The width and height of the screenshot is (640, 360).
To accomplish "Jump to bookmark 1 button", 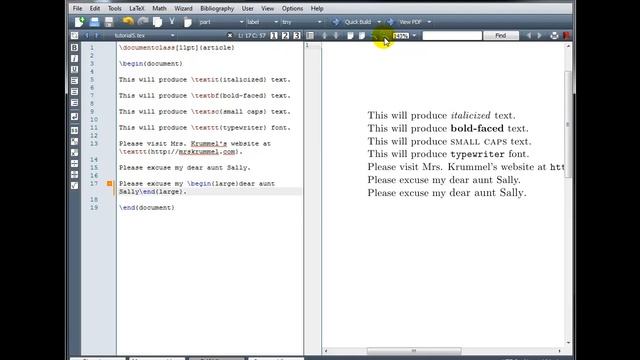I will click(x=274, y=36).
